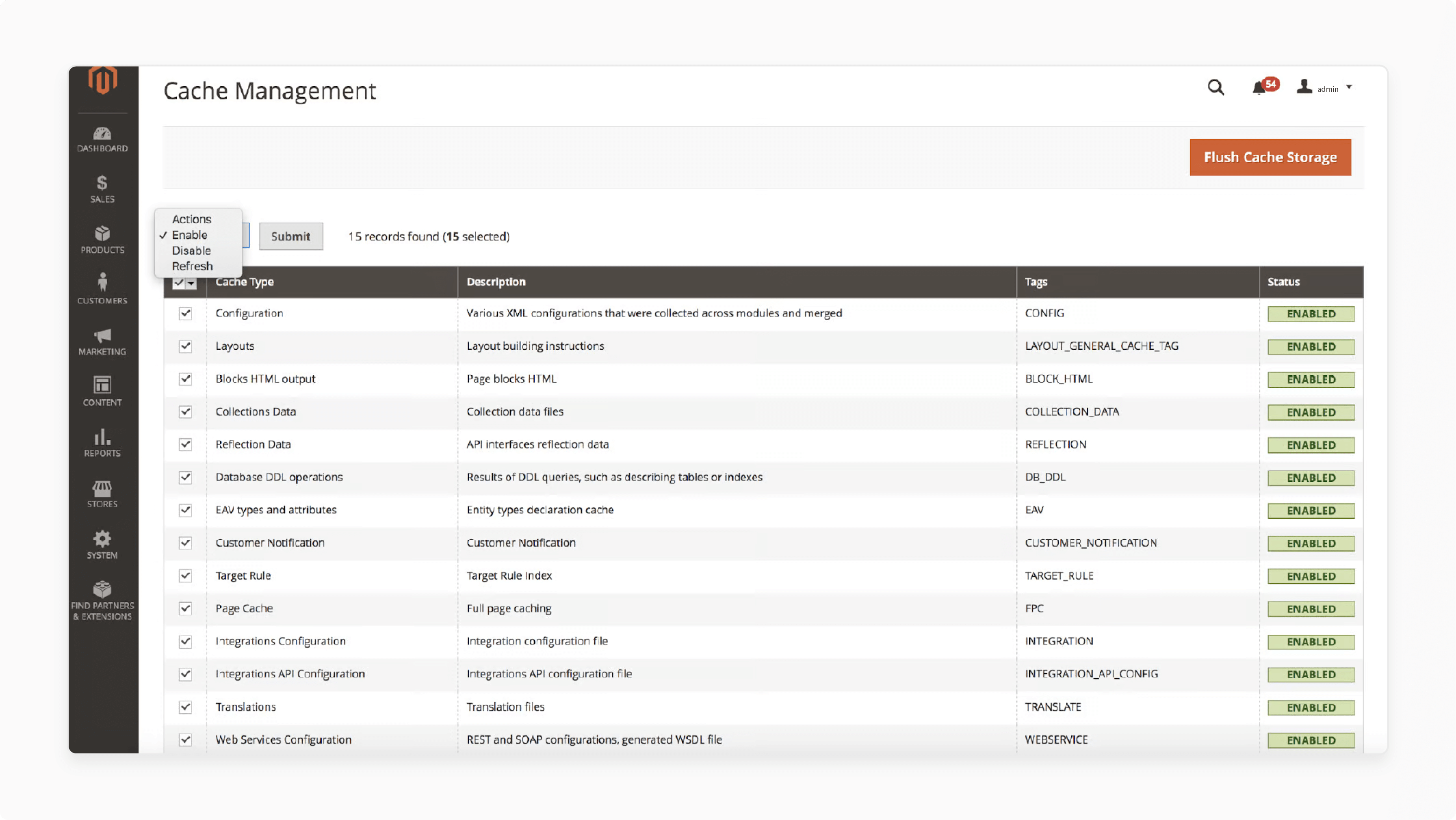This screenshot has height=820, width=1456.
Task: Click the Submit button
Action: pyautogui.click(x=290, y=236)
